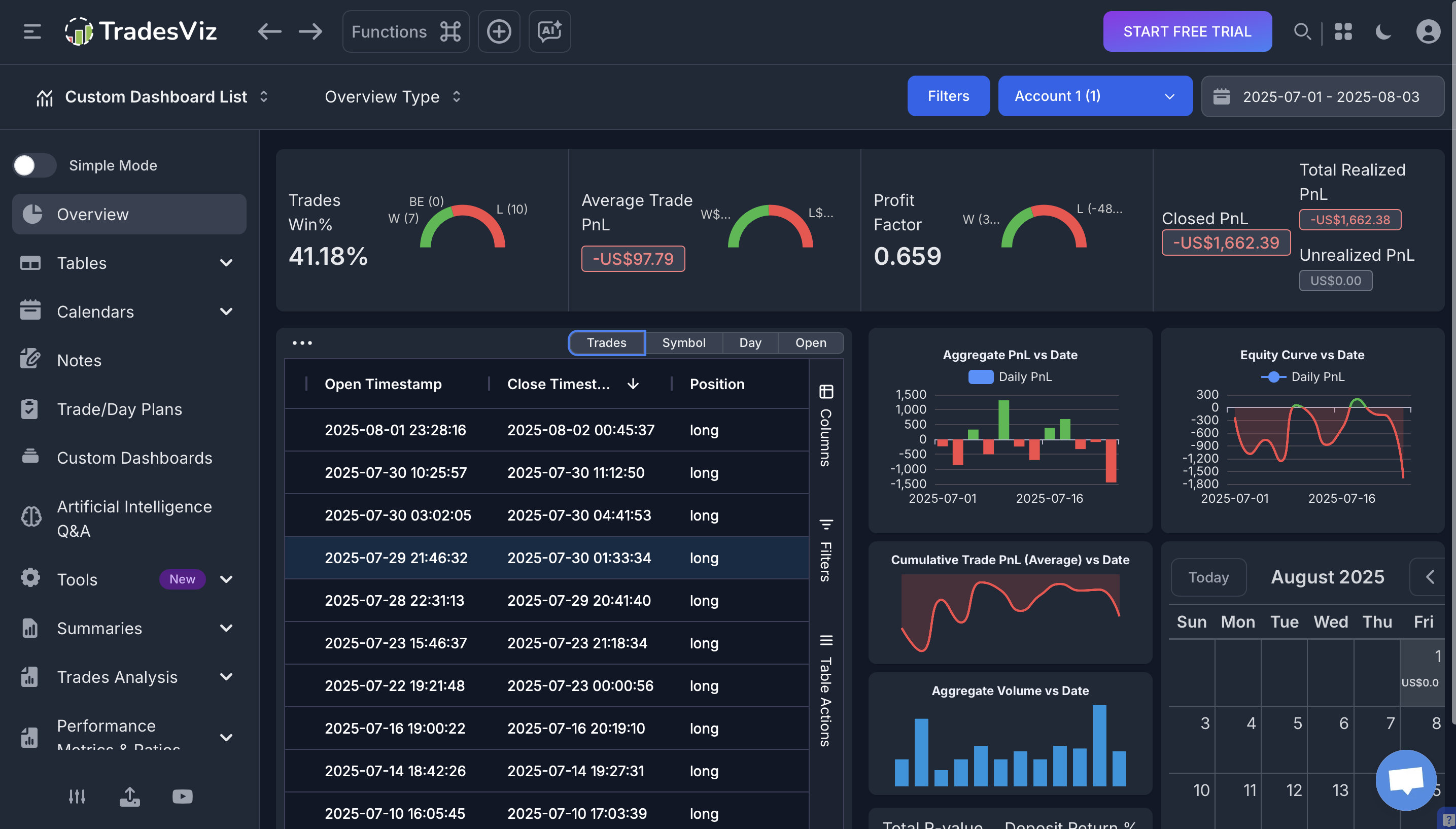Click the AI chat assistant icon
Screen dimensions: 1456x829
tap(549, 31)
